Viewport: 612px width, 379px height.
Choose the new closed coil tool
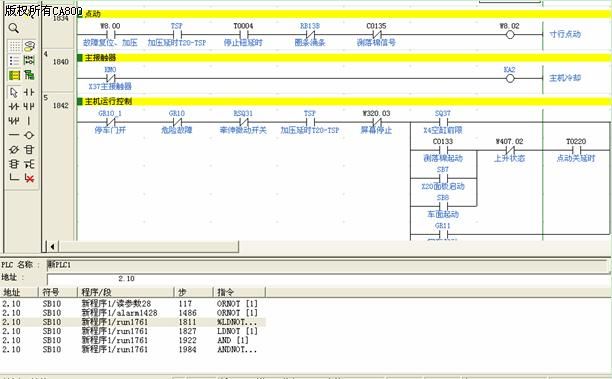[x=14, y=149]
